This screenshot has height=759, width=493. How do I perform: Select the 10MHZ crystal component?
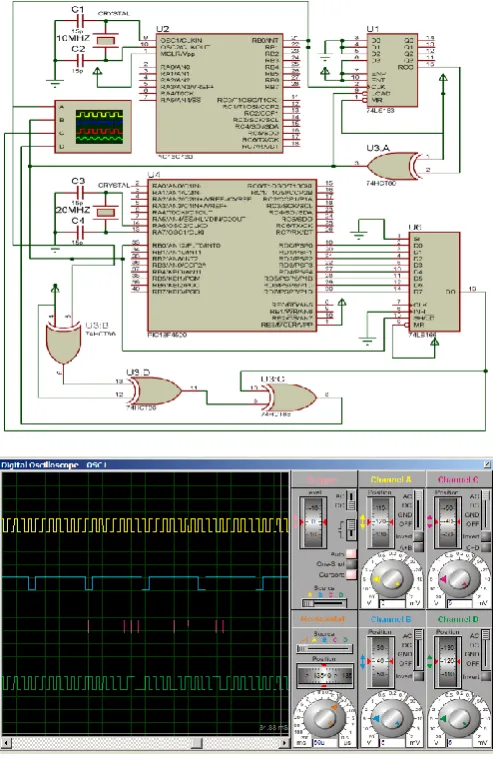point(105,41)
